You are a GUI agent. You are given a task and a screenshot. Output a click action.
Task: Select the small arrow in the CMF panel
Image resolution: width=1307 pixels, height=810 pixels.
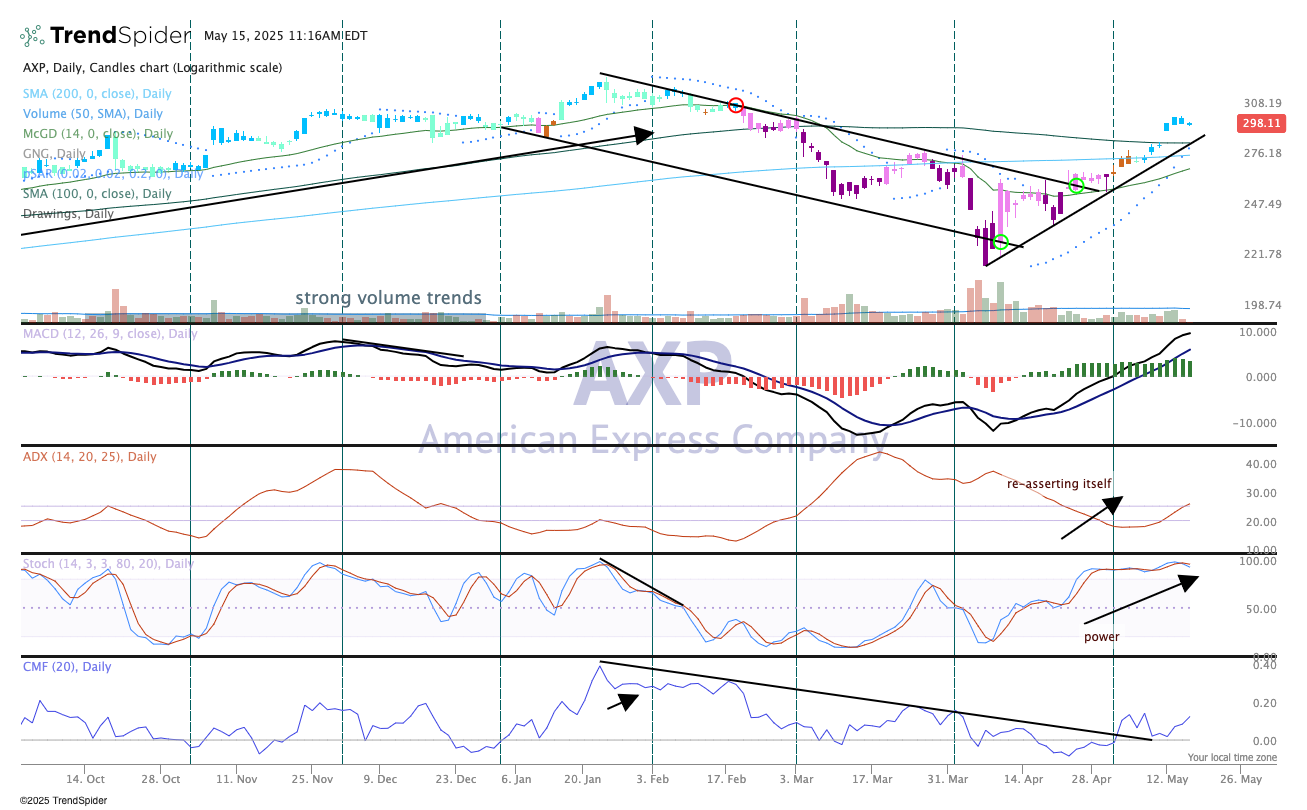(622, 701)
